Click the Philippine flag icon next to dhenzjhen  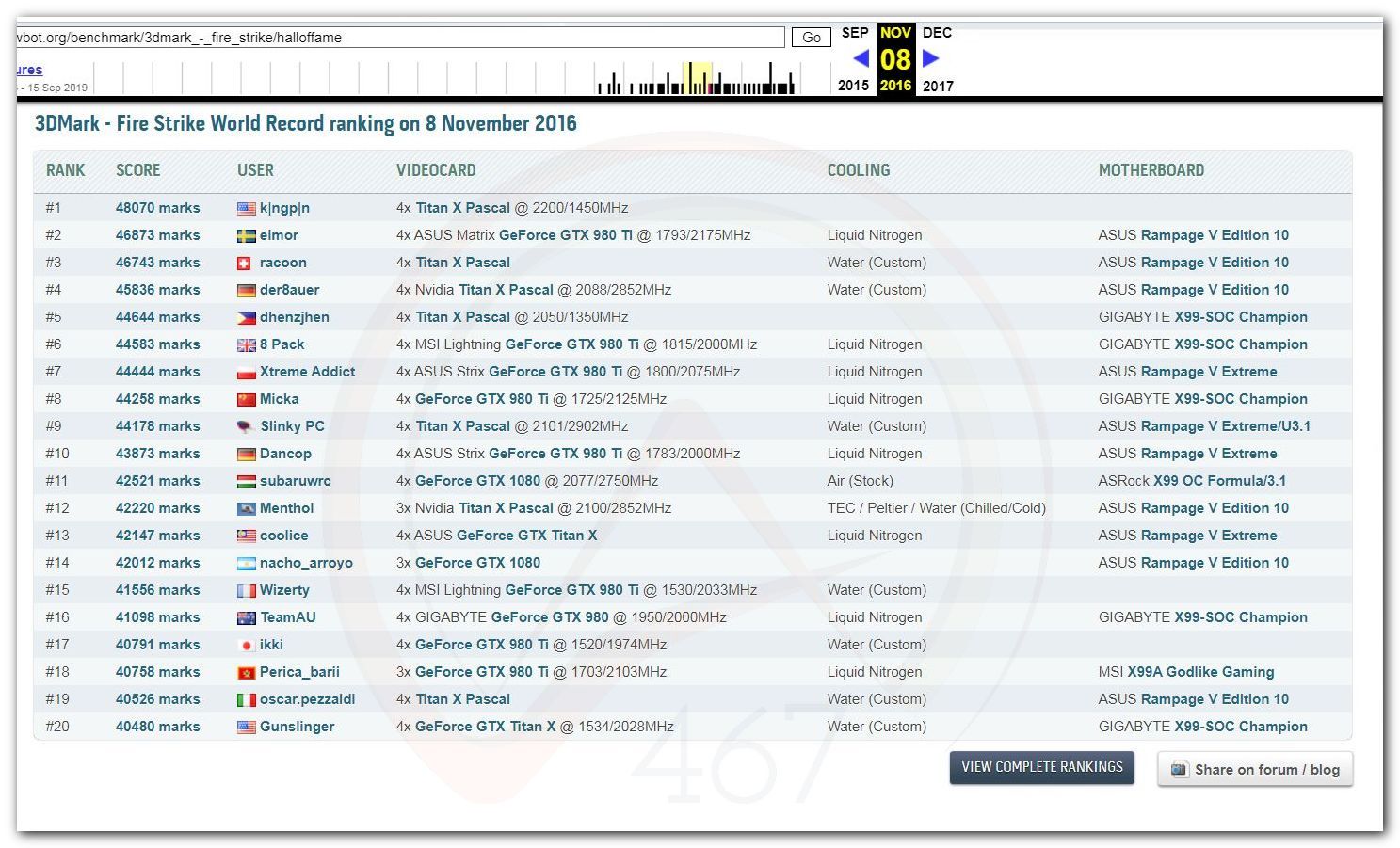tap(246, 318)
